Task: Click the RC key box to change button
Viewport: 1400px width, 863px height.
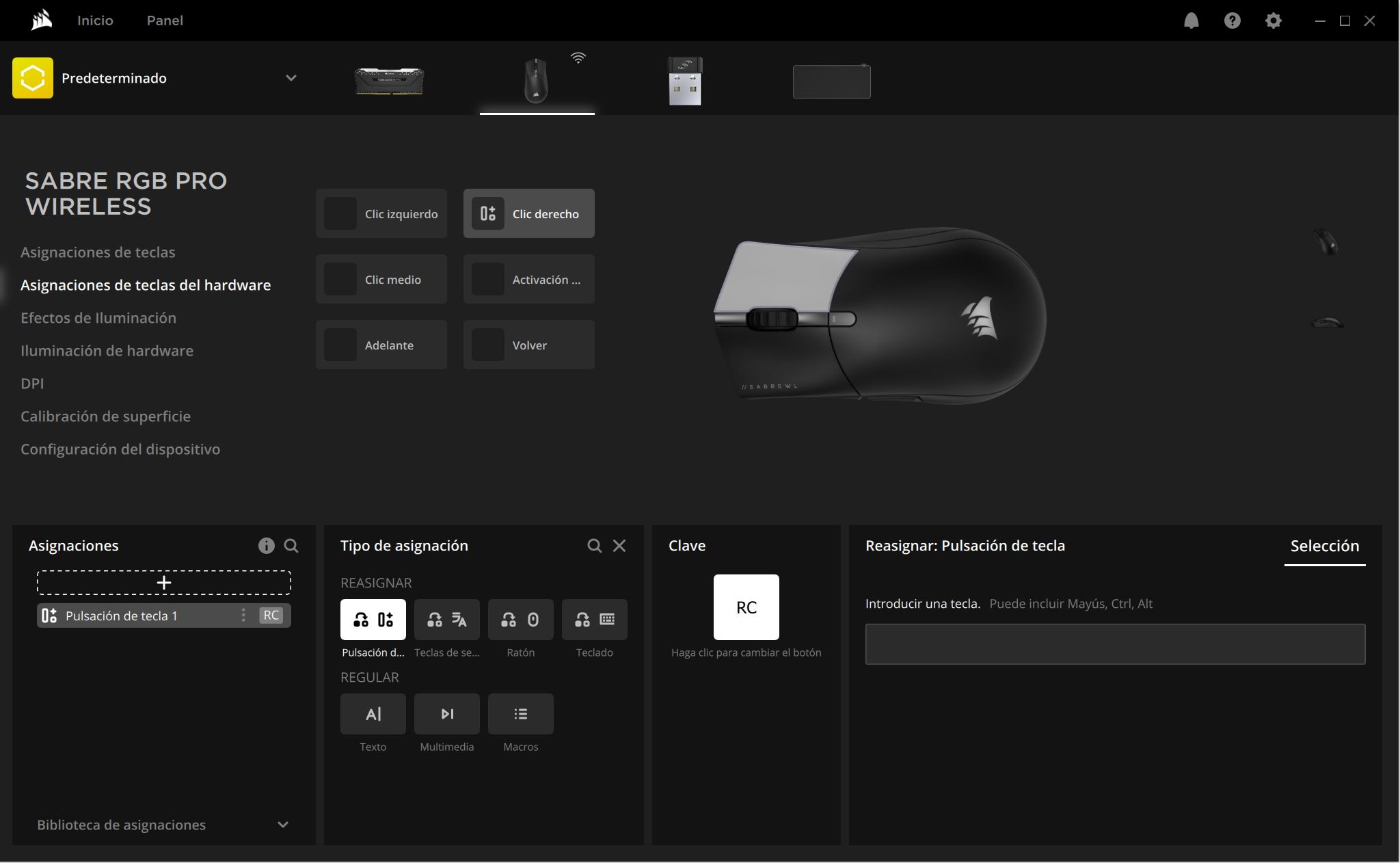Action: (746, 607)
